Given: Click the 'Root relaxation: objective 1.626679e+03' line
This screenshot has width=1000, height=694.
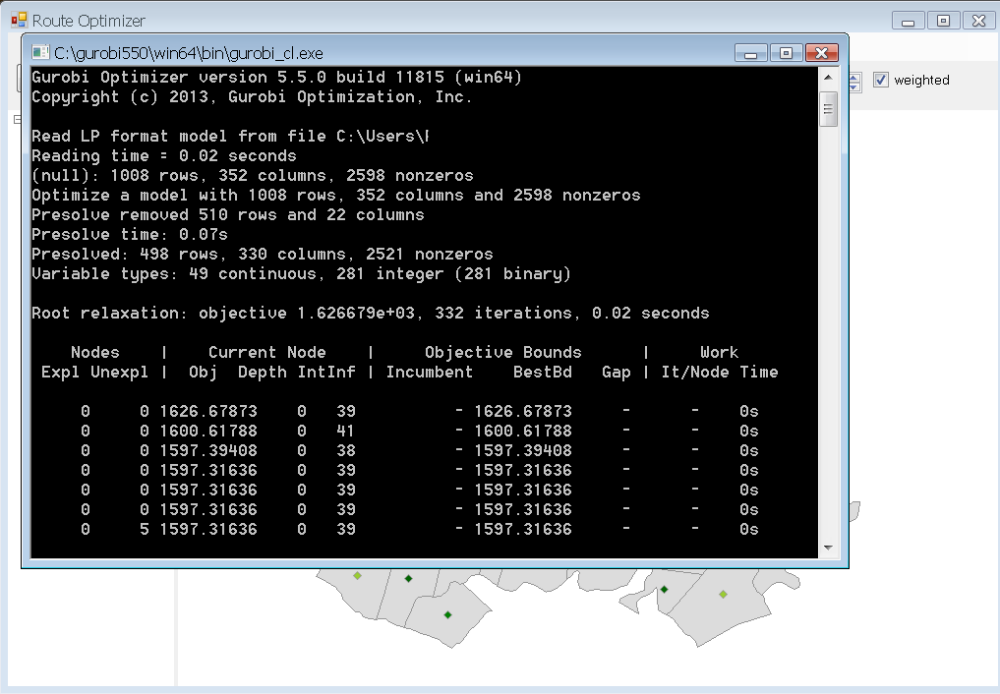Looking at the screenshot, I should 371,313.
